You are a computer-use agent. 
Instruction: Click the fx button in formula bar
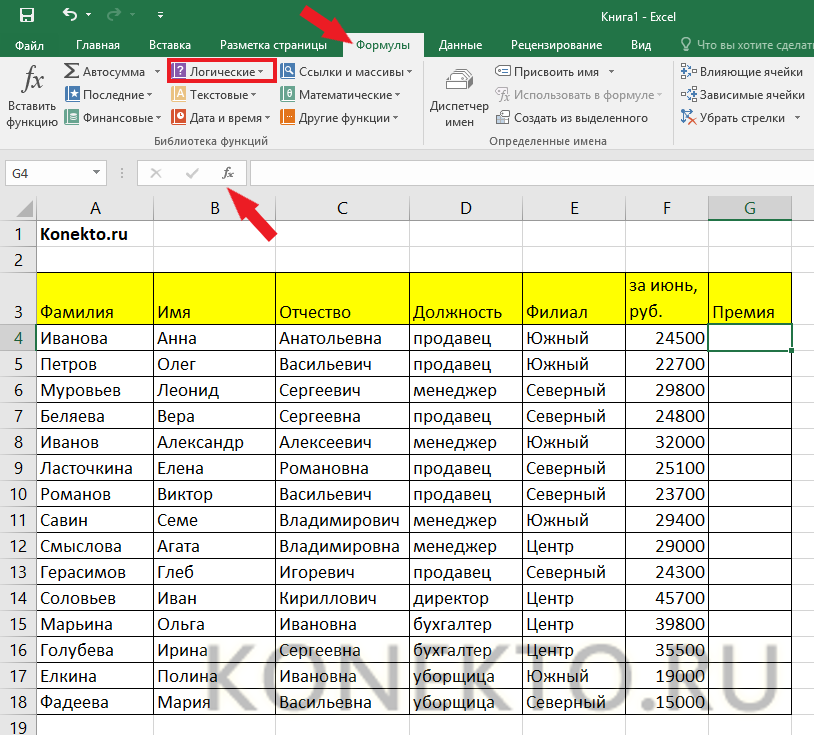click(228, 173)
